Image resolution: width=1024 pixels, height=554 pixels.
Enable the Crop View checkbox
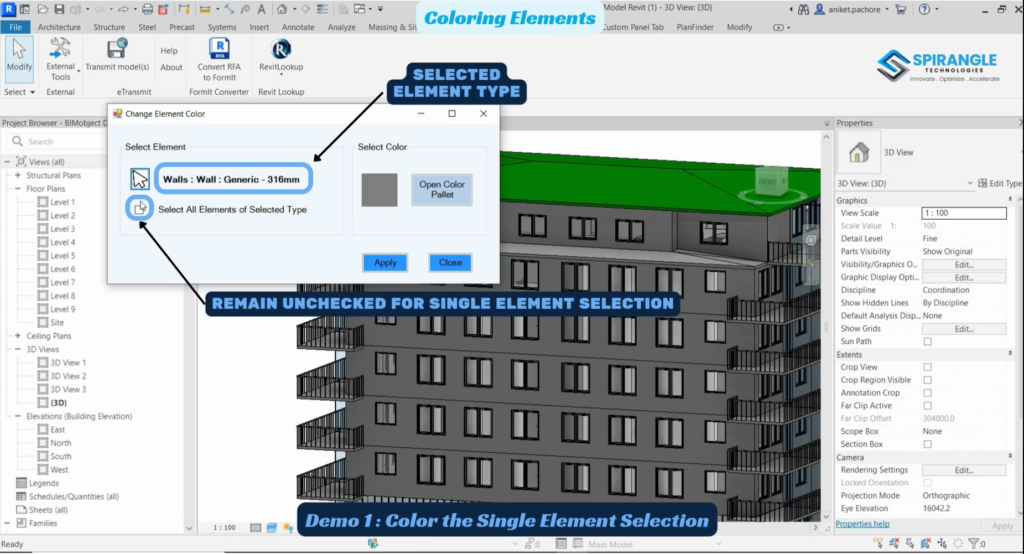pos(927,367)
